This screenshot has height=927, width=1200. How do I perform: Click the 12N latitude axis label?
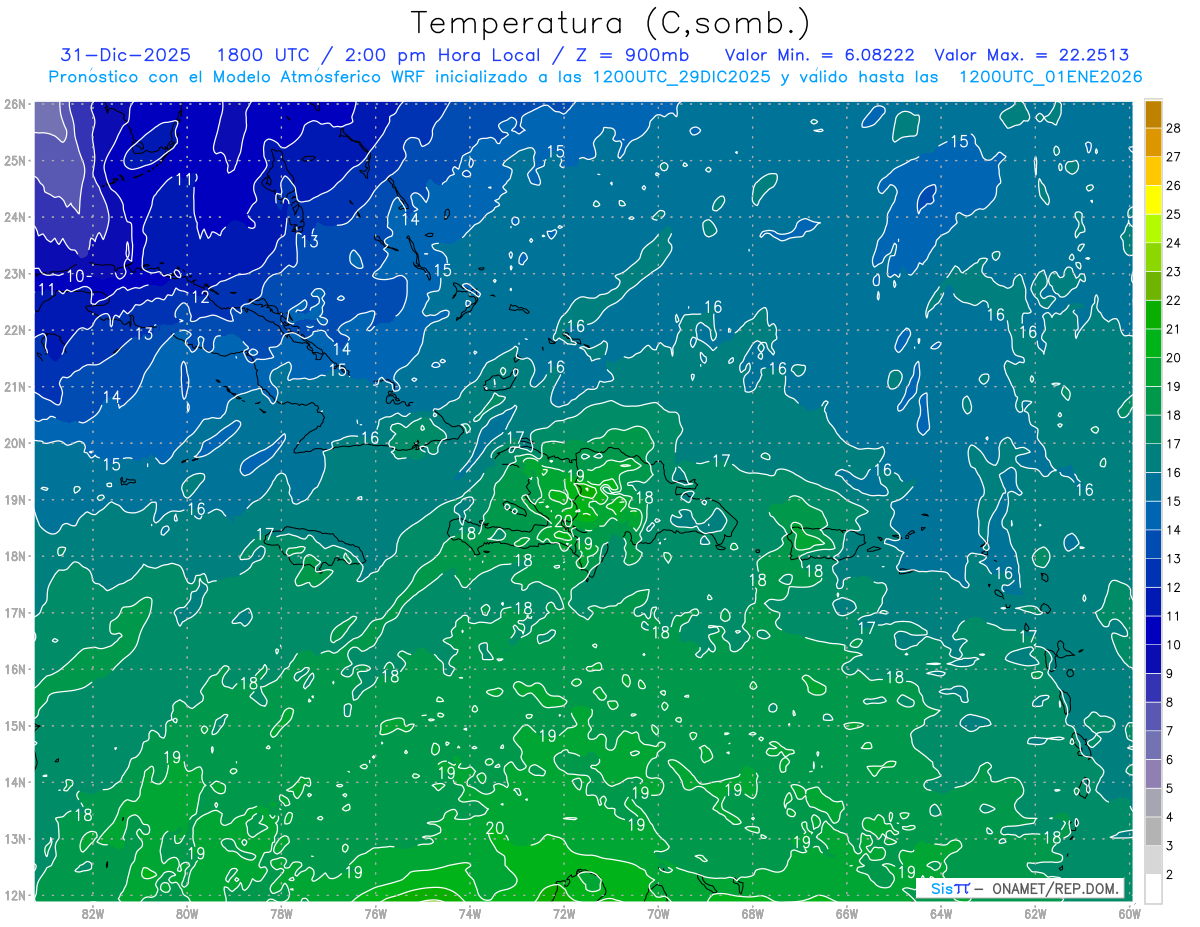click(14, 895)
